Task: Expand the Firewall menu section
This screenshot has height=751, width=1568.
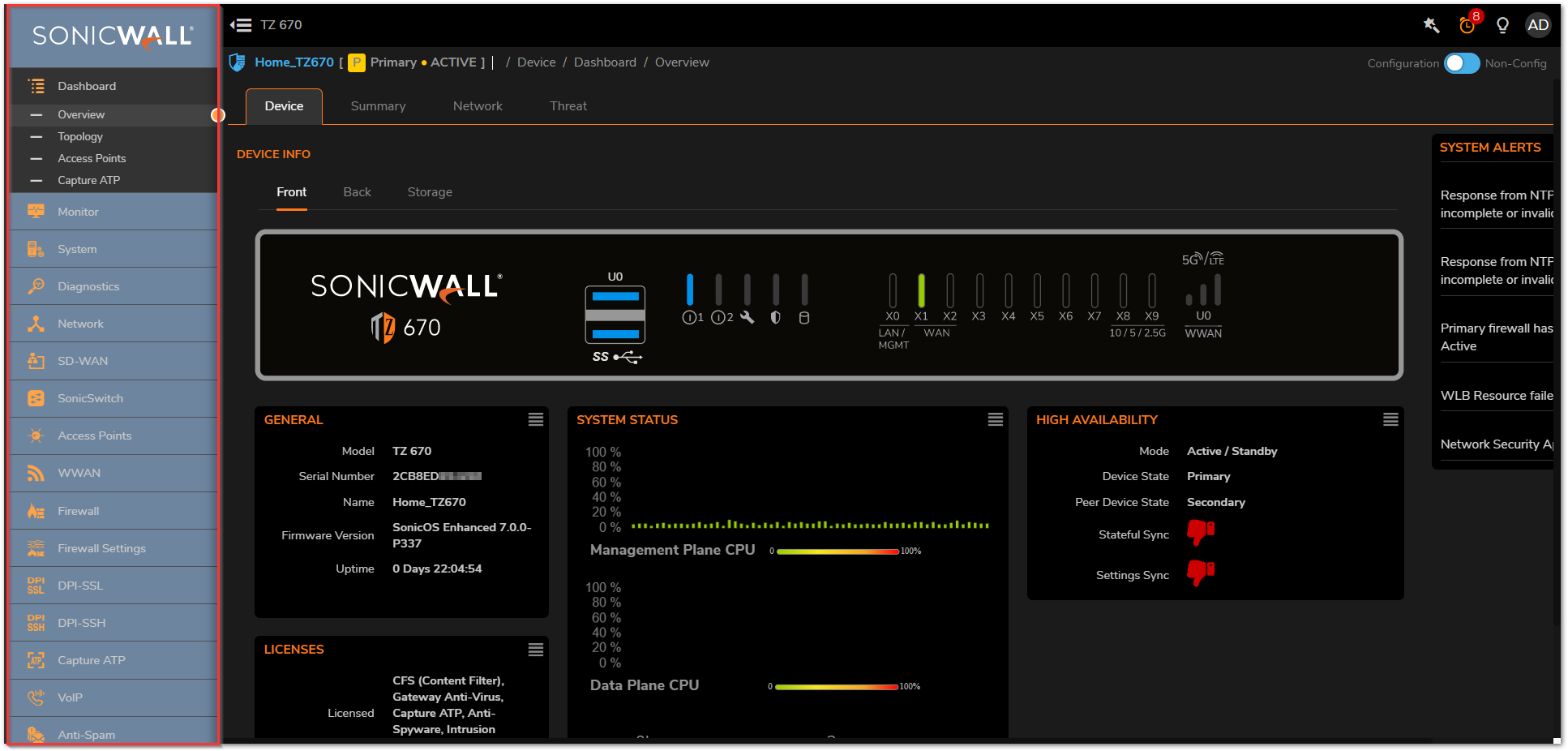Action: pyautogui.click(x=114, y=511)
